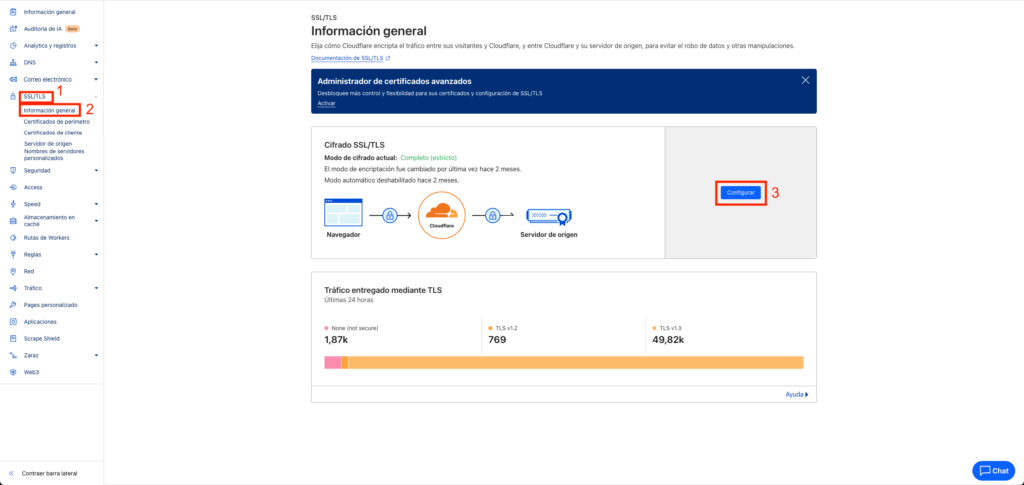Expand the Zaraz submenu arrow
This screenshot has width=1024, height=485.
[x=96, y=356]
